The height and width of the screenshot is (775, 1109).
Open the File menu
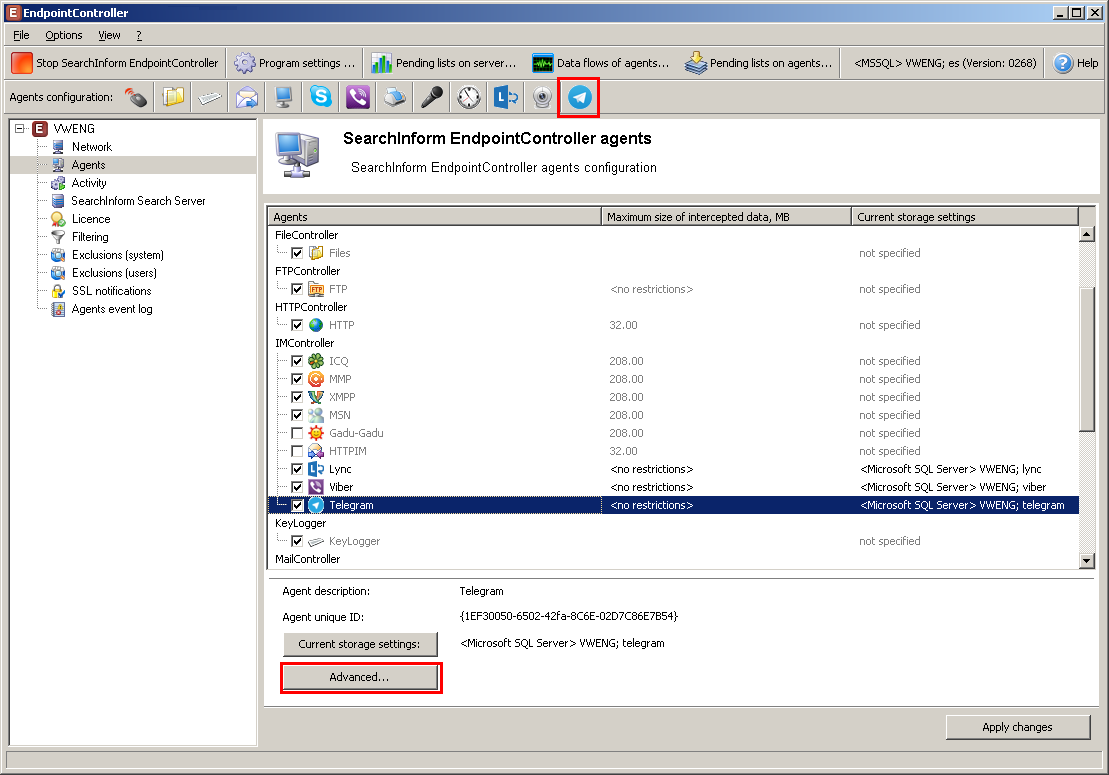[x=21, y=35]
